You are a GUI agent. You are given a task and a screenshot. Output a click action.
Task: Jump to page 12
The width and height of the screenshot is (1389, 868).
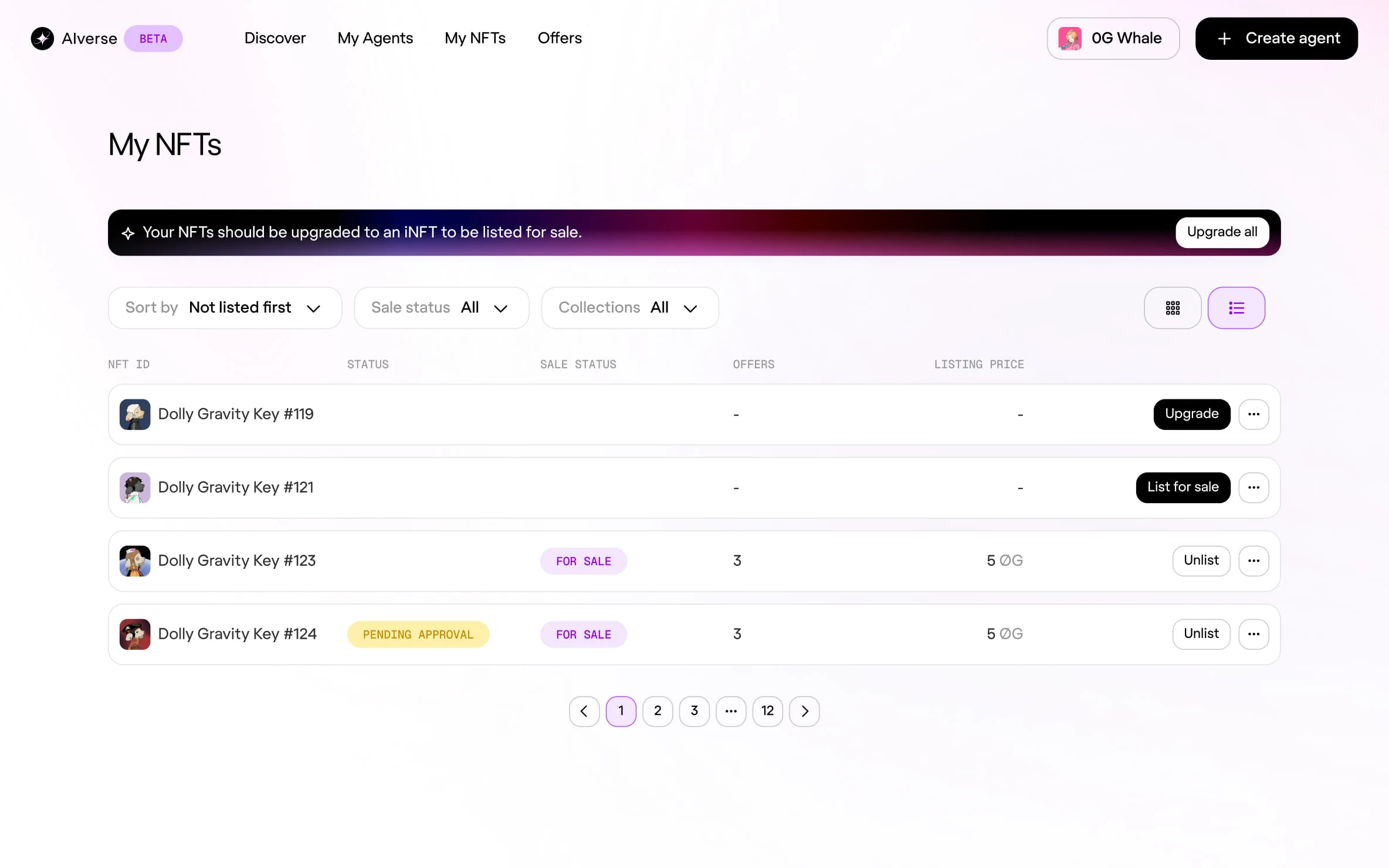[767, 711]
